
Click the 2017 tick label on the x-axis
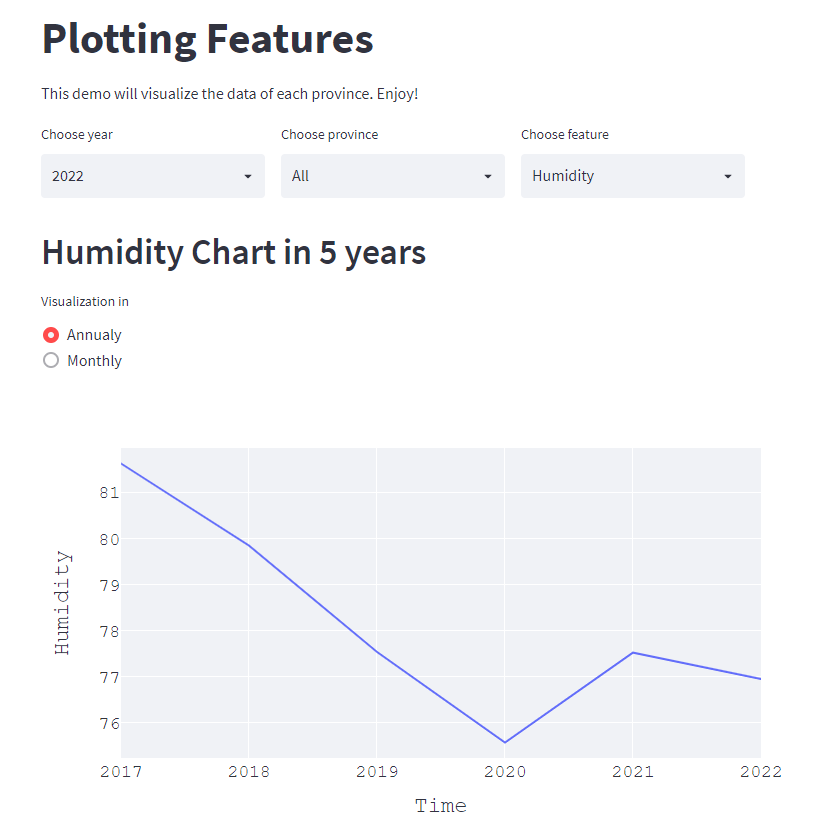pyautogui.click(x=121, y=771)
